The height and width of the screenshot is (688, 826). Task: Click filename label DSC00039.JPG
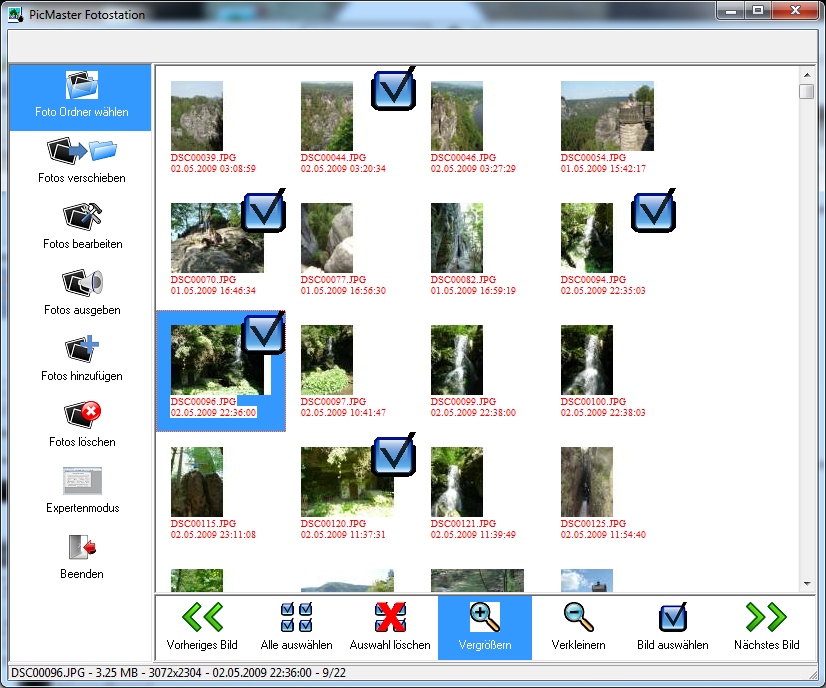(x=203, y=158)
